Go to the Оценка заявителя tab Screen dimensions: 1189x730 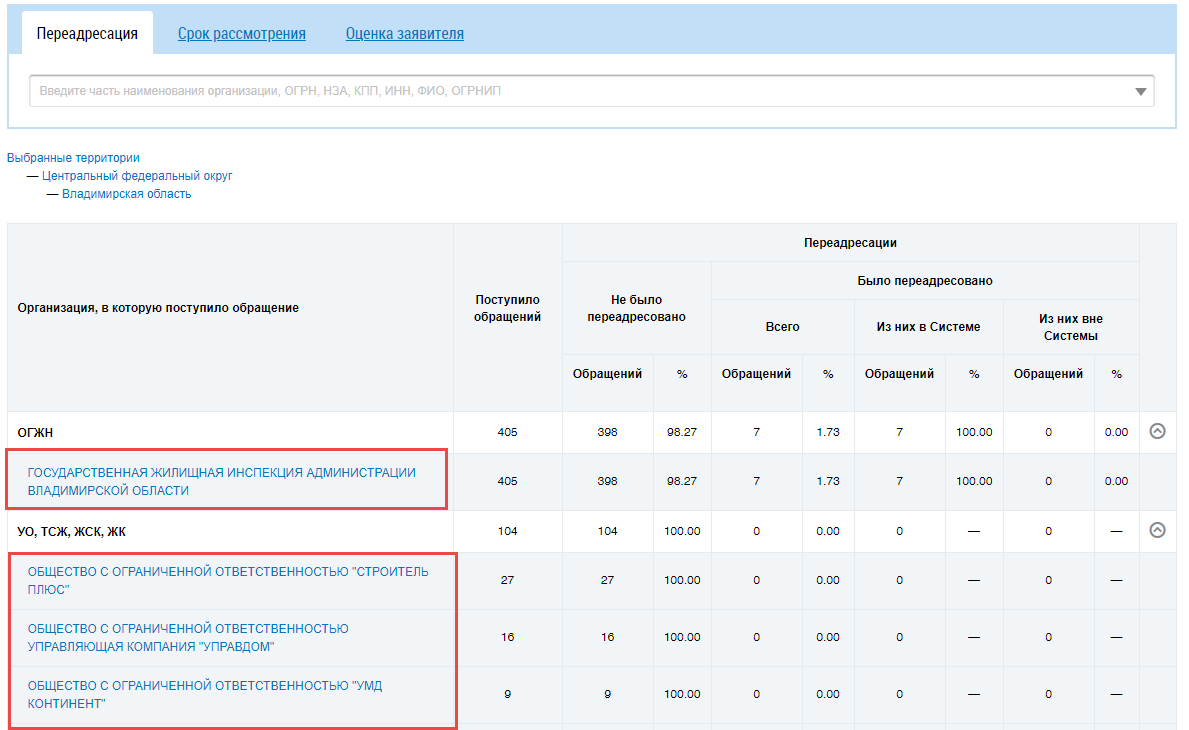click(x=404, y=33)
